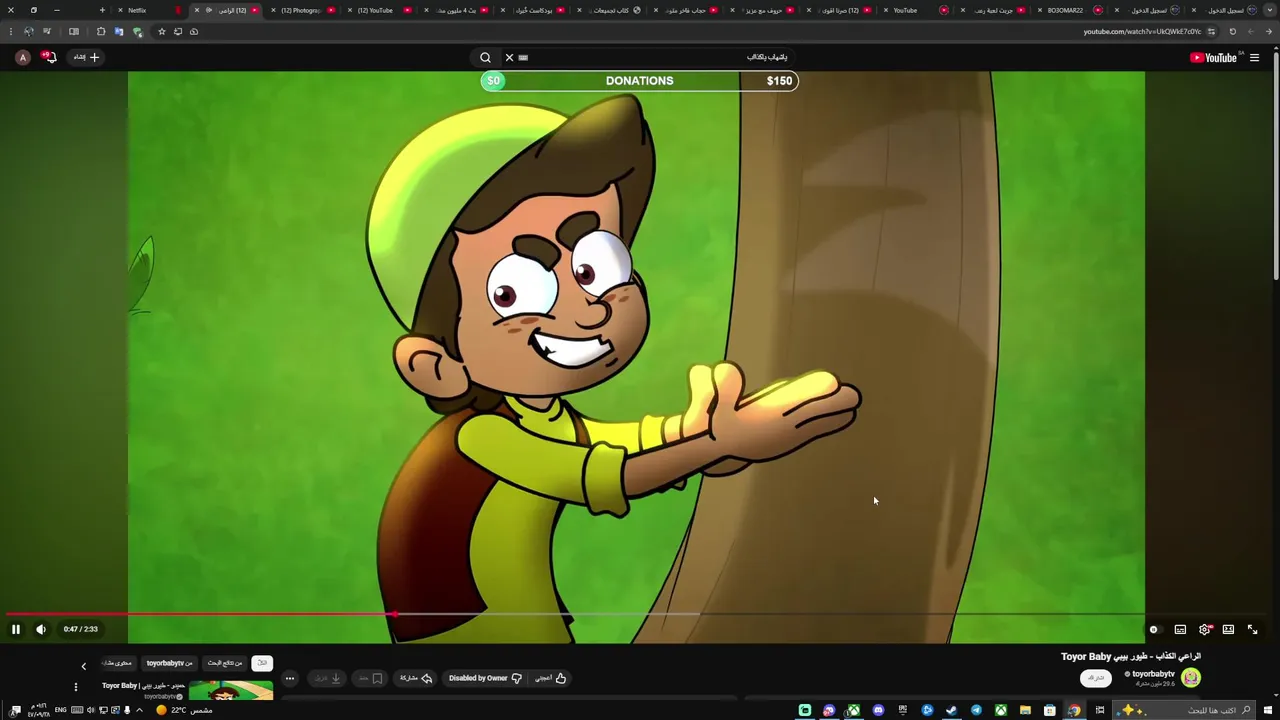Open more actions three-dot menu
Viewport: 1280px width, 720px height.
pos(290,678)
